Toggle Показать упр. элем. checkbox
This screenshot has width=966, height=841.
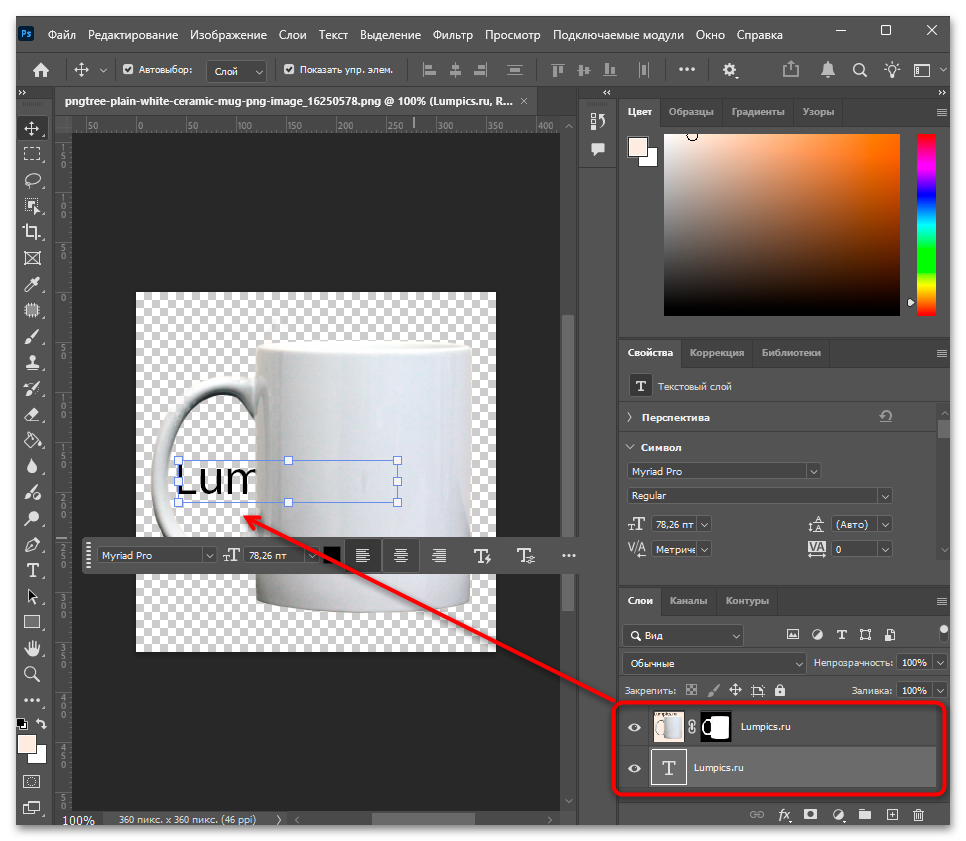pos(289,70)
